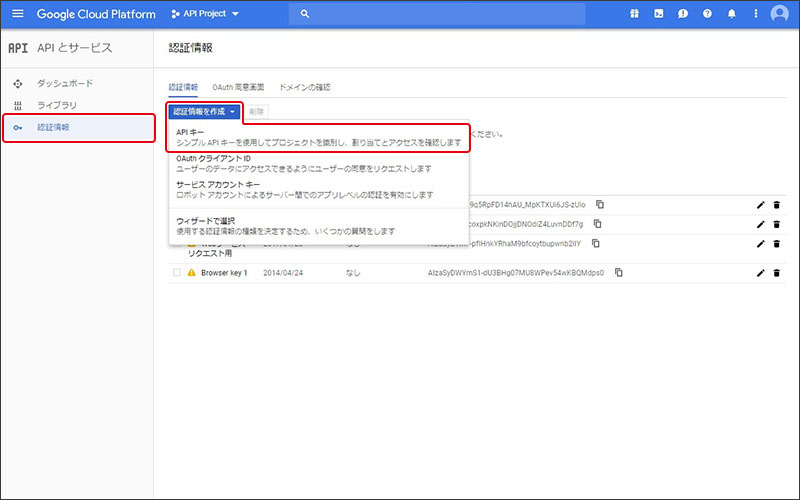800x500 pixels.
Task: Show notifications bell
Action: click(732, 14)
